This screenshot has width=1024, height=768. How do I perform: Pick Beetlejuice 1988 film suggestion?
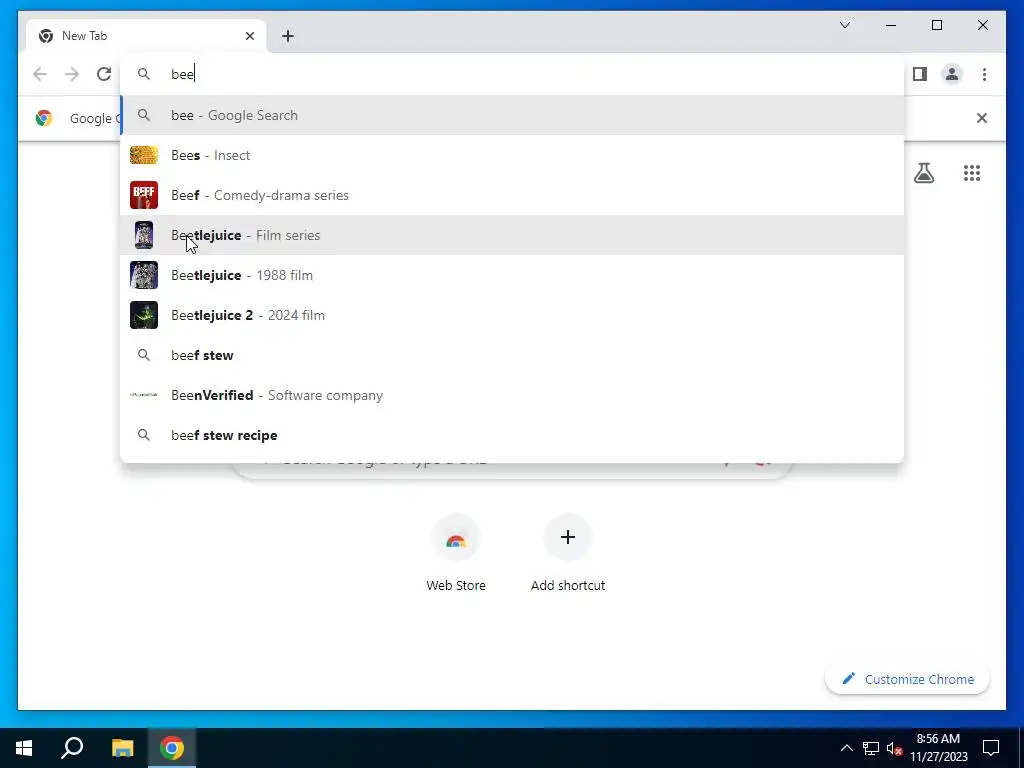point(512,275)
